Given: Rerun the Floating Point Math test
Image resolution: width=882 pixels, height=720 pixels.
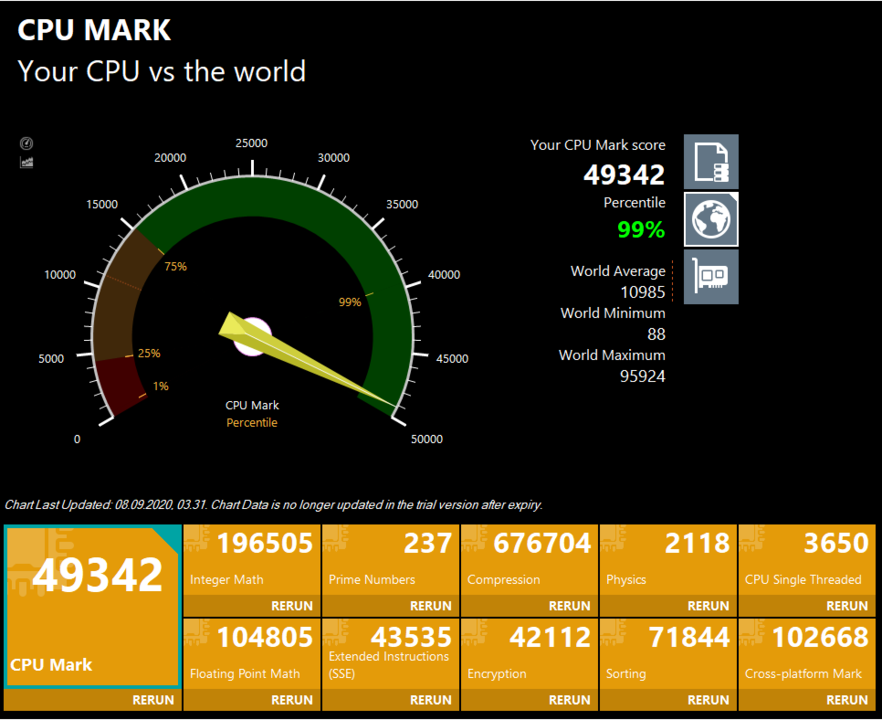Looking at the screenshot, I should pos(292,700).
